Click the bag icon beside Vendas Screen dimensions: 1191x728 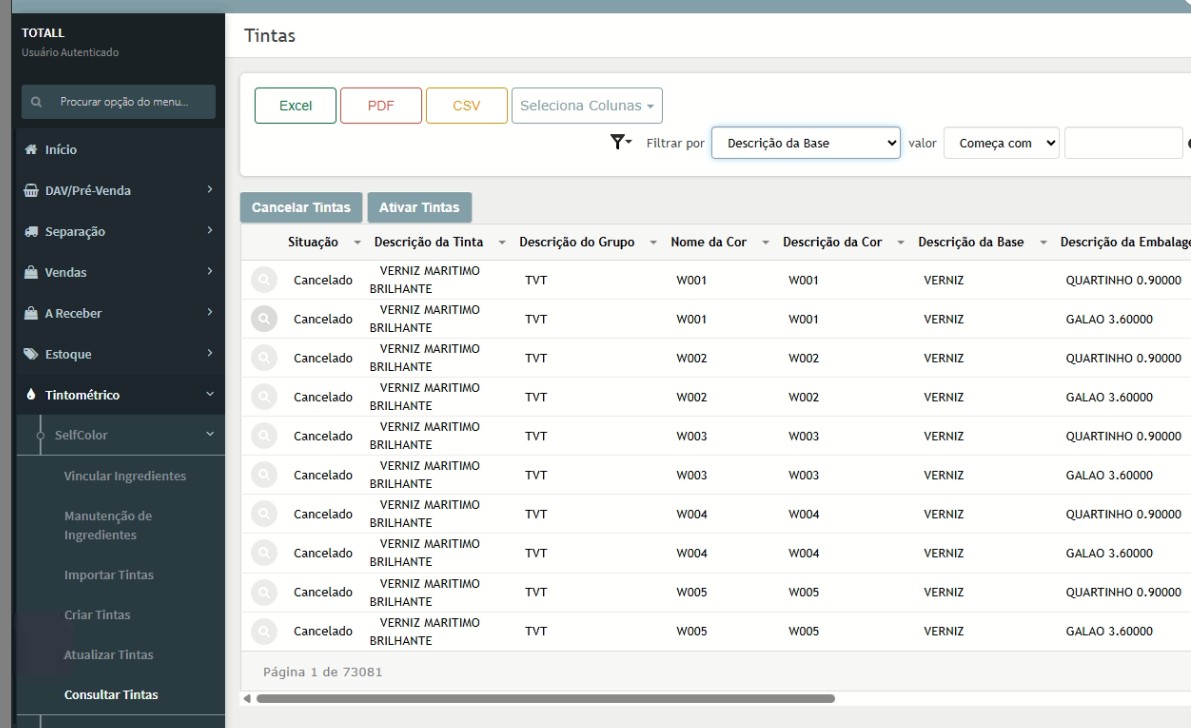[30, 272]
